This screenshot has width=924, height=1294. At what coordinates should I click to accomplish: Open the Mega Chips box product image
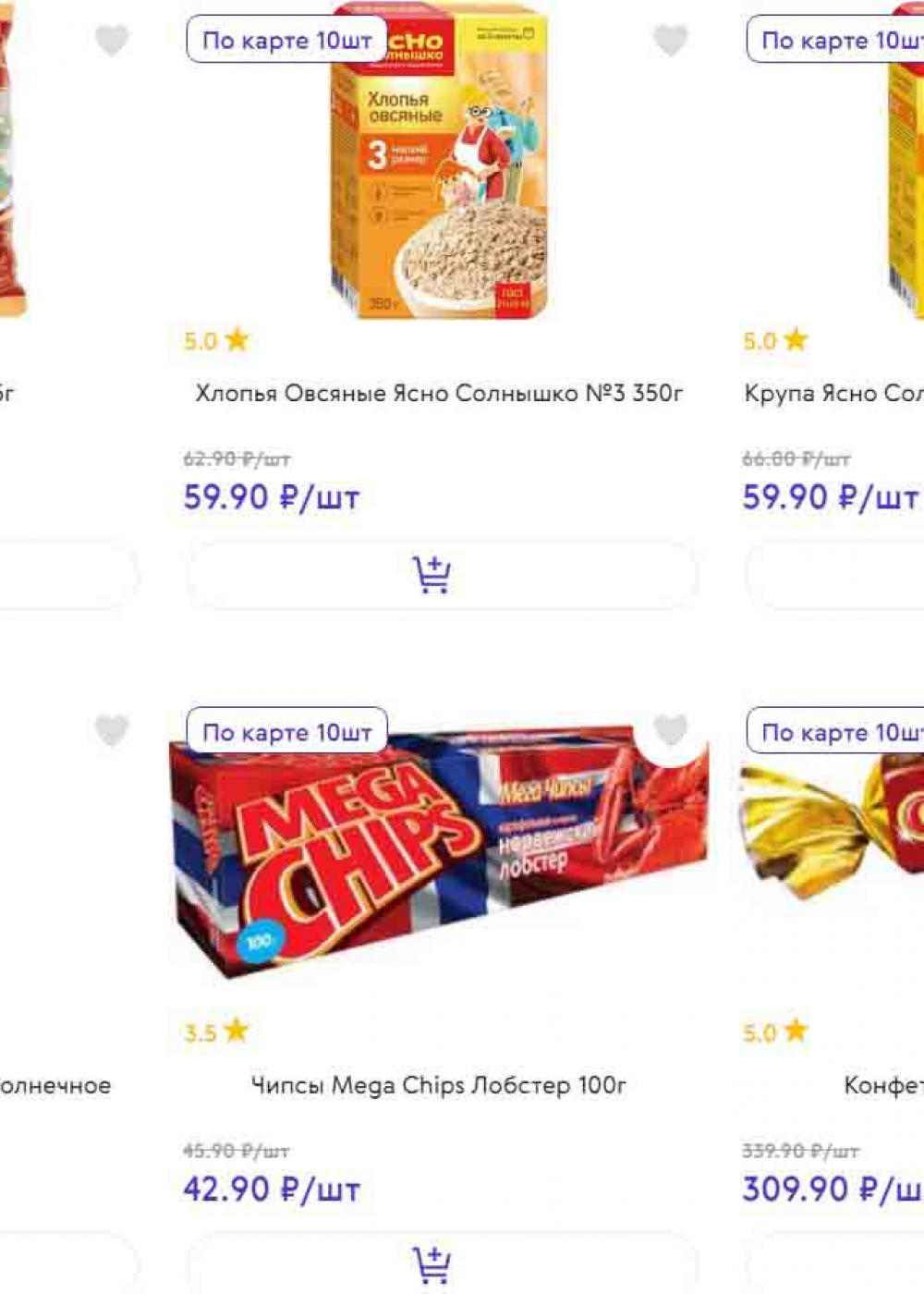pyautogui.click(x=439, y=855)
